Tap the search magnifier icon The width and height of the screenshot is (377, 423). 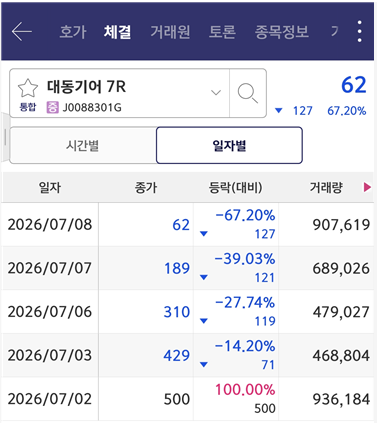click(x=248, y=93)
